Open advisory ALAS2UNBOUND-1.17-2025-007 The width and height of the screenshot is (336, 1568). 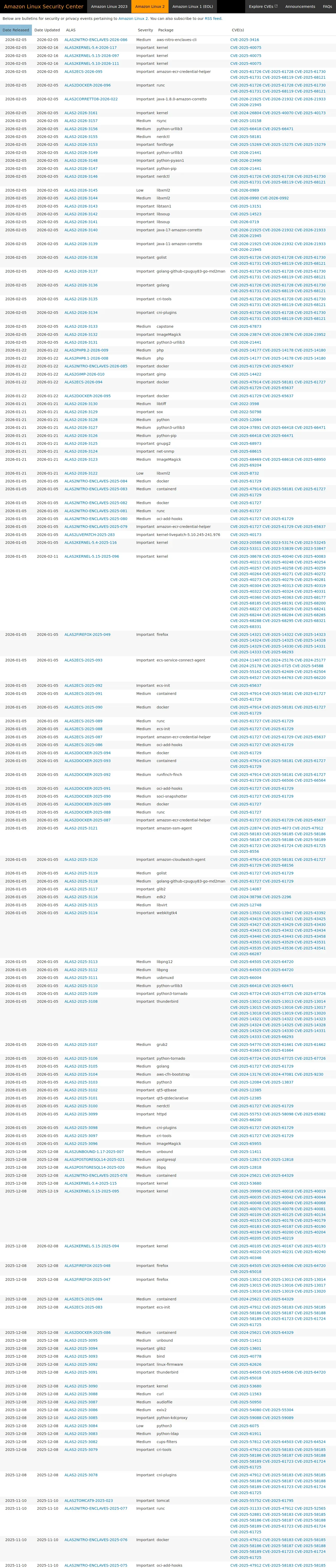(x=94, y=1152)
